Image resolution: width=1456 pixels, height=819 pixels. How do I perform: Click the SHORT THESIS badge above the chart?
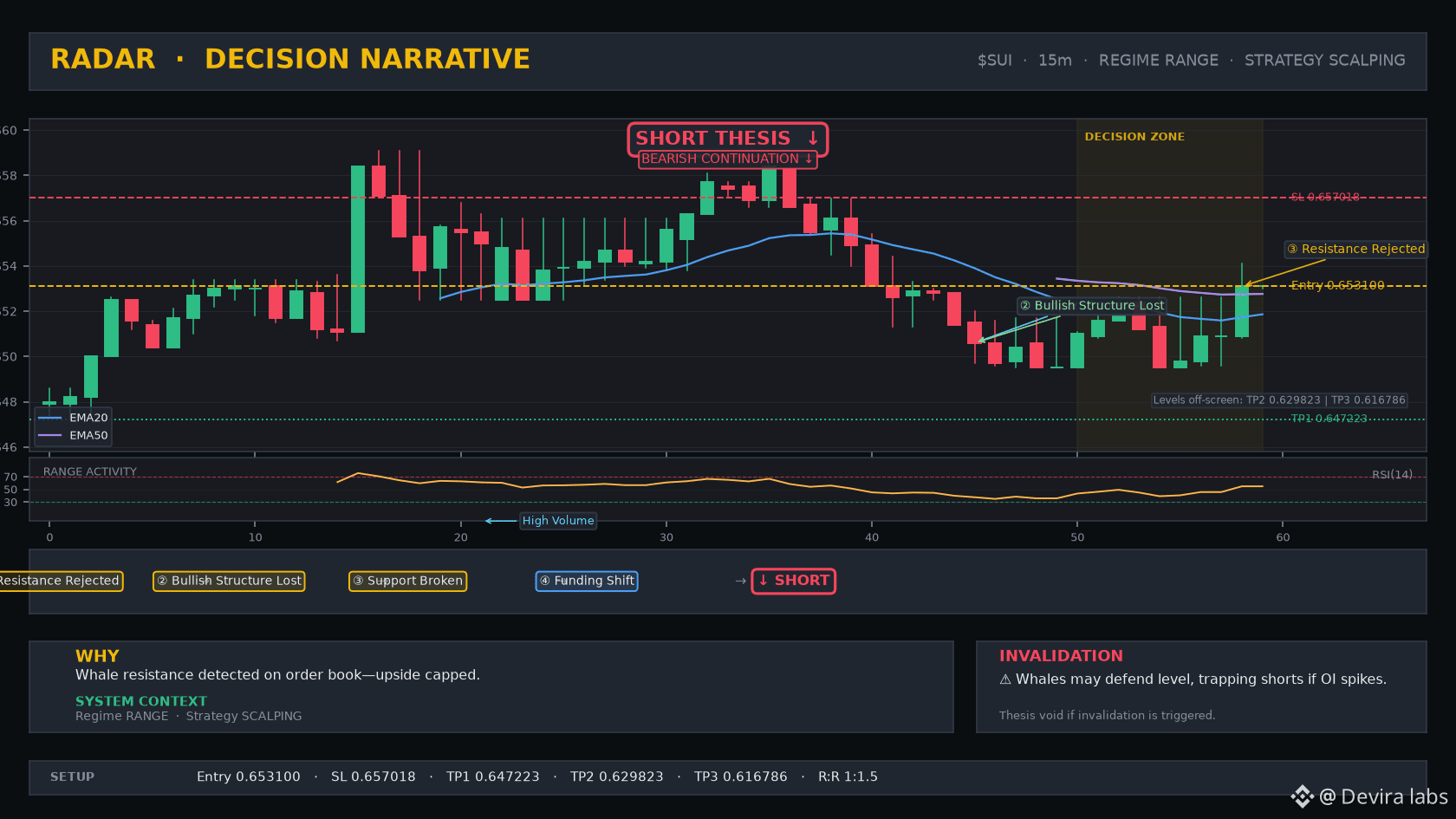[728, 139]
